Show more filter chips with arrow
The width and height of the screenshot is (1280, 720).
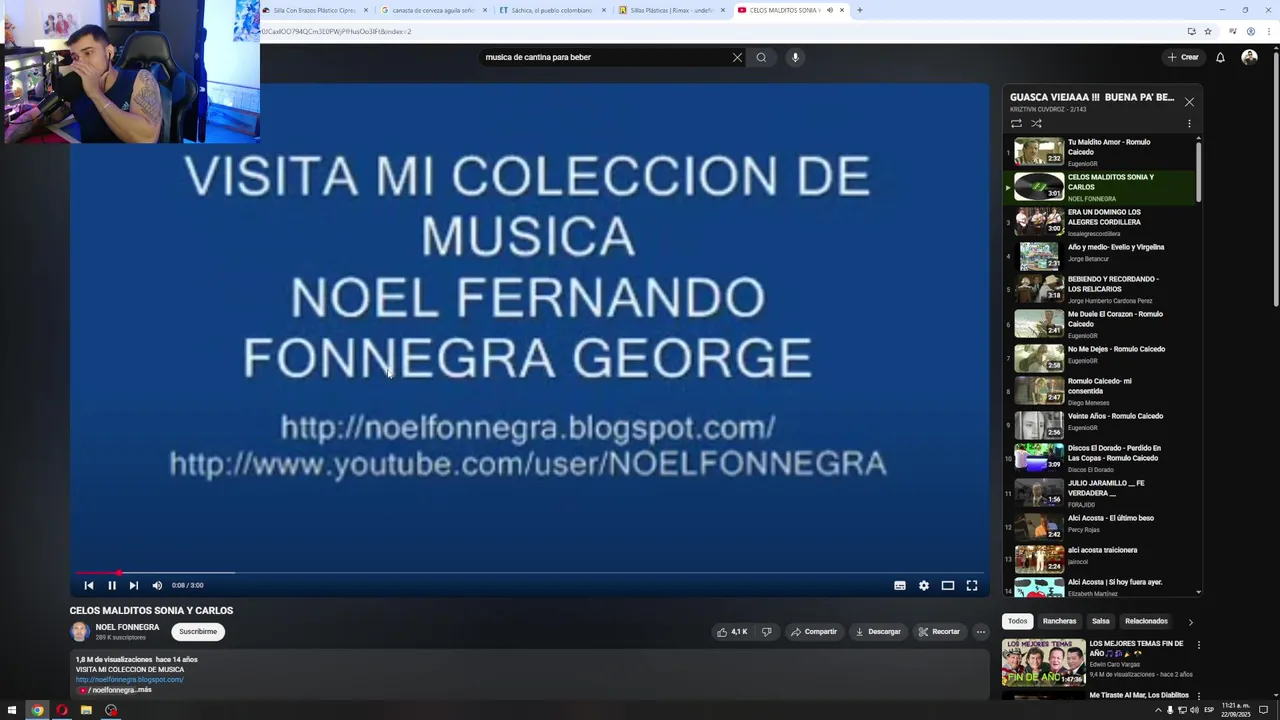pyautogui.click(x=1190, y=621)
